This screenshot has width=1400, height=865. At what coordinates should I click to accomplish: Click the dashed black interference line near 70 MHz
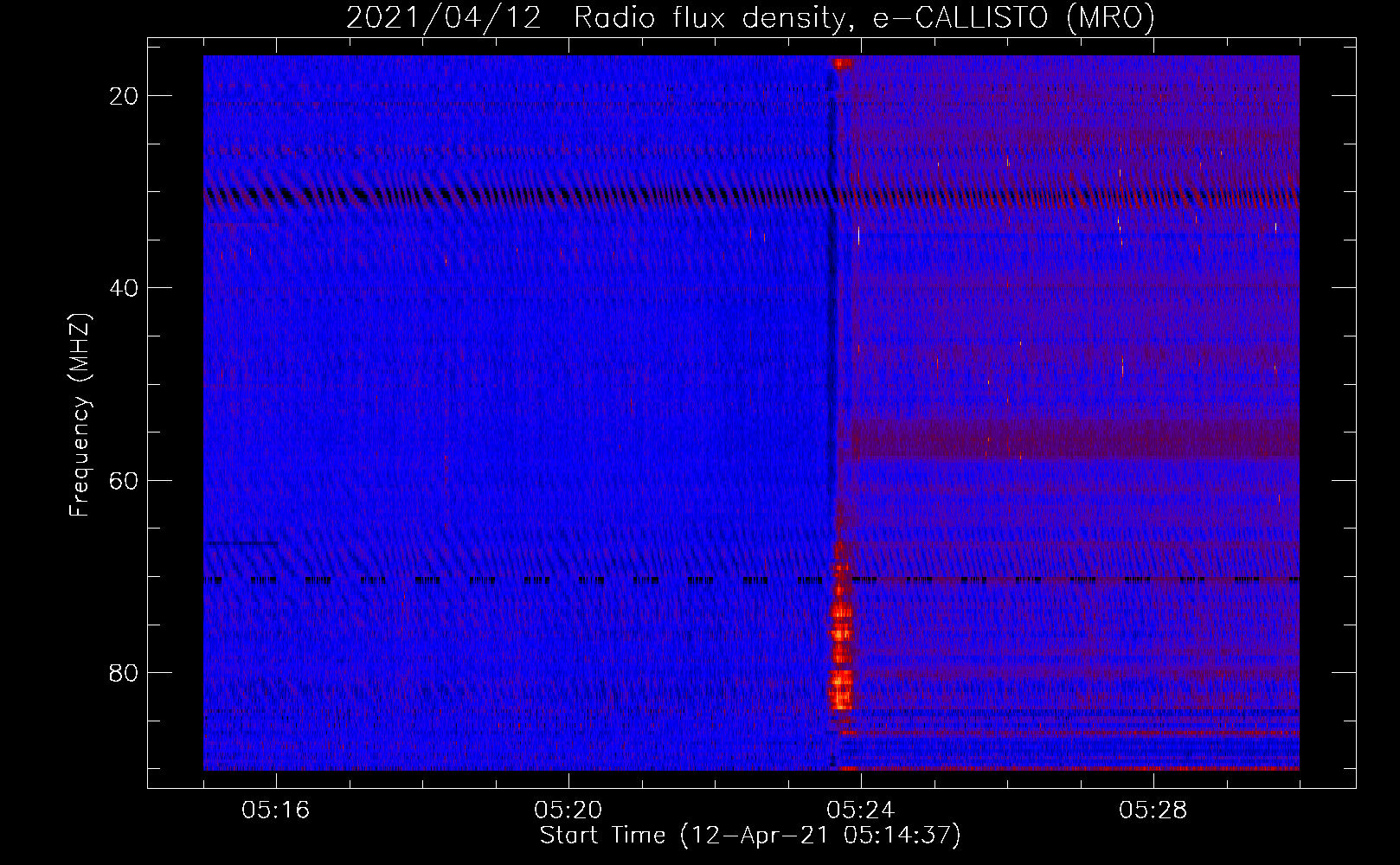(x=751, y=580)
